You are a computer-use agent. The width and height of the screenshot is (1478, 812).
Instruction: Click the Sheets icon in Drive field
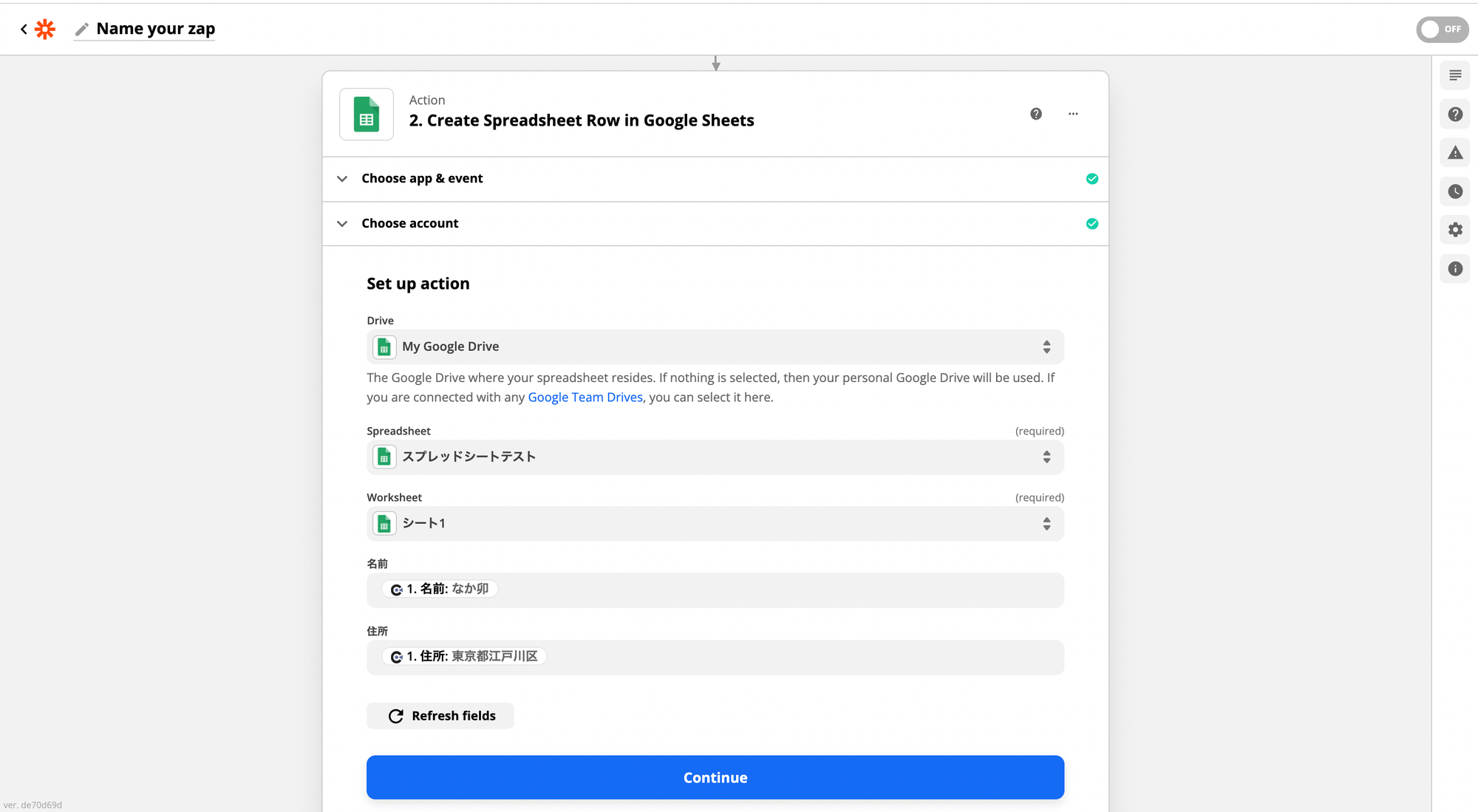point(384,347)
